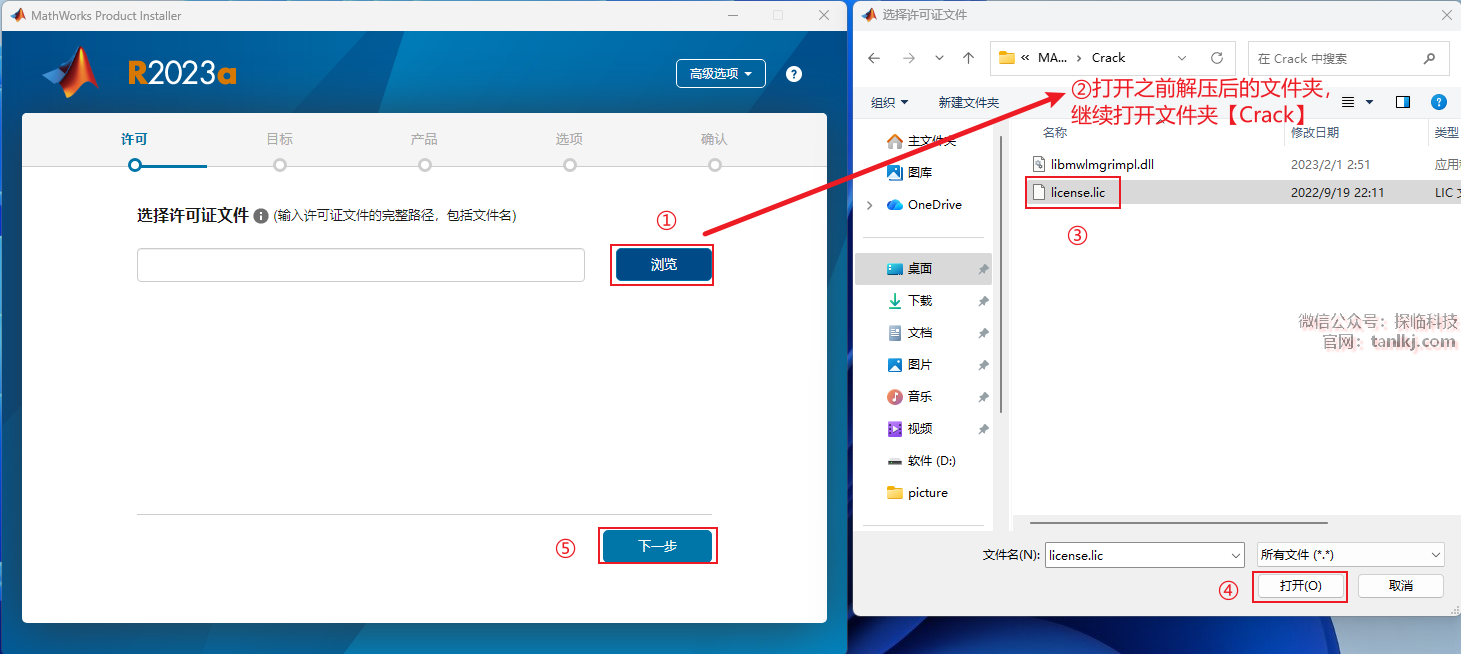Click the 打开(O) button
The height and width of the screenshot is (654, 1461).
pyautogui.click(x=1300, y=586)
